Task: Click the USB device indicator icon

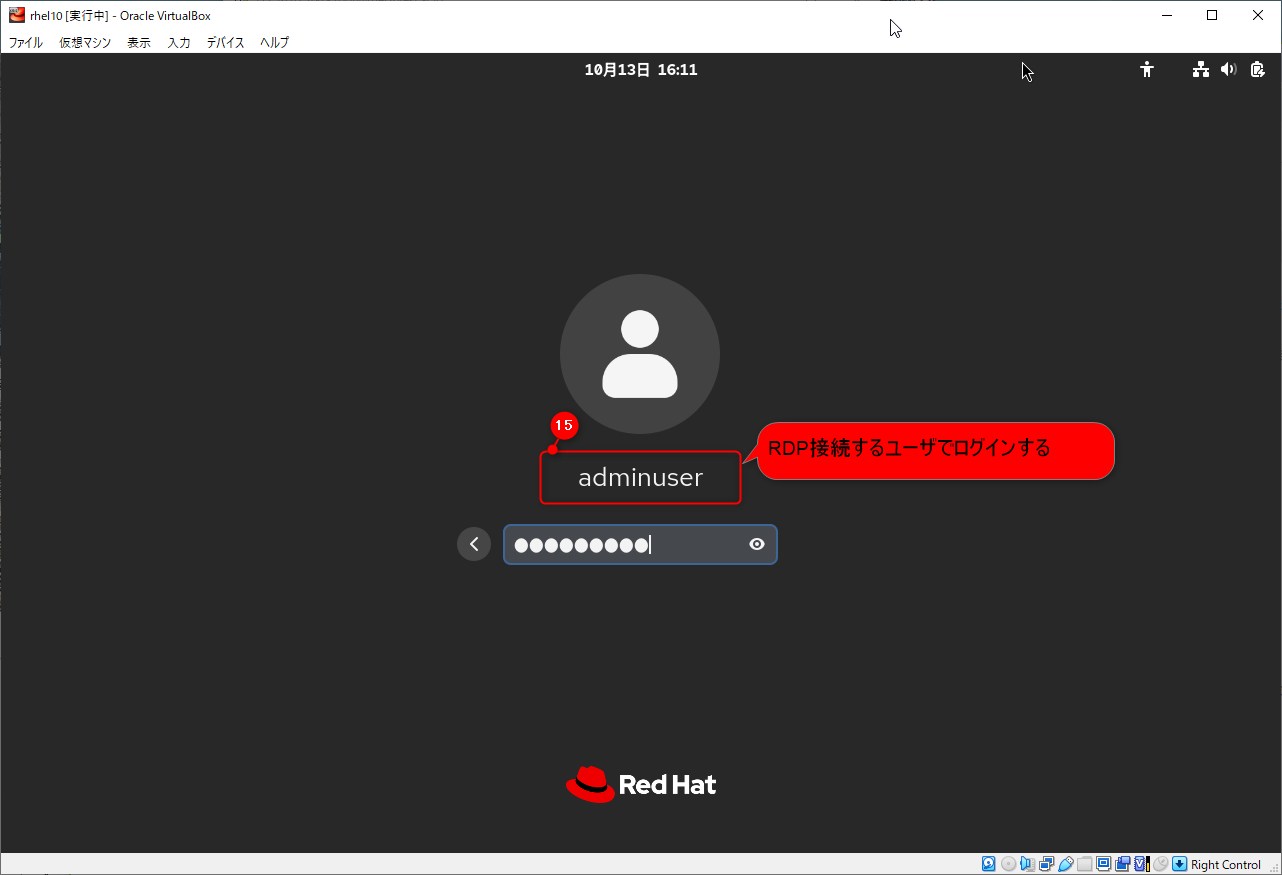Action: point(1066,864)
